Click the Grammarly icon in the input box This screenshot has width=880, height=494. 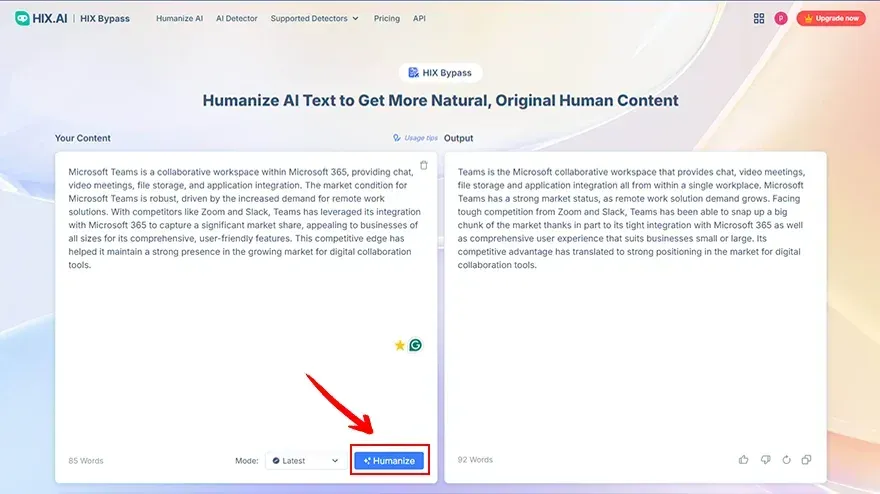point(415,345)
